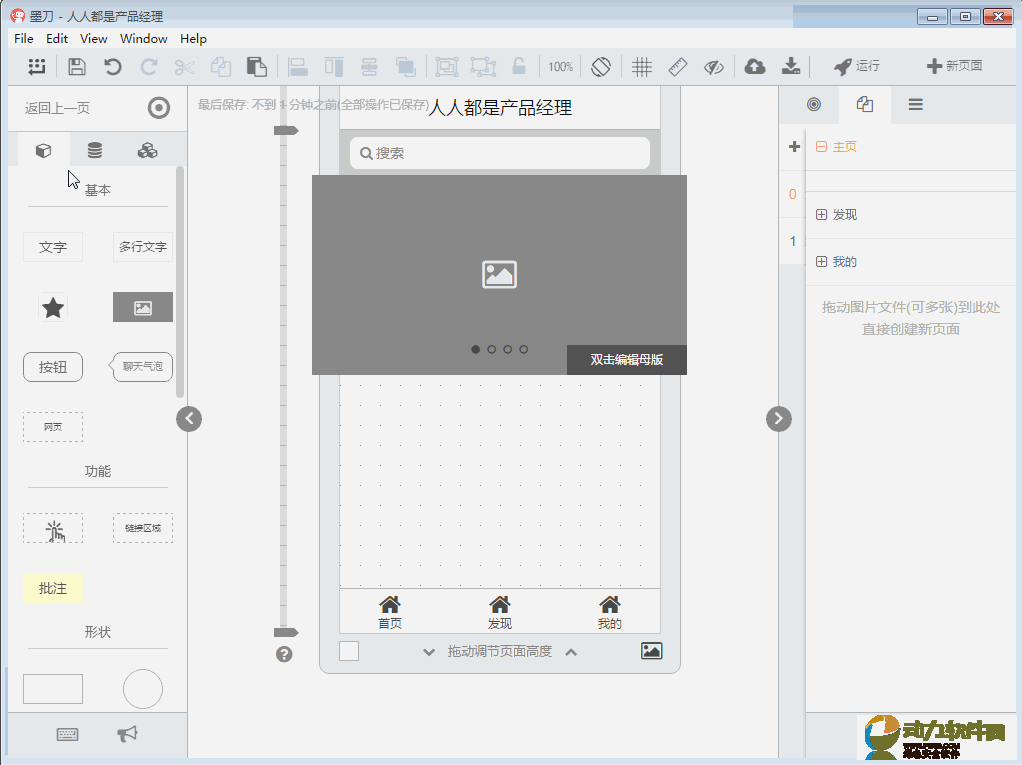Screen dimensions: 1022x765
Task: Toggle hidden elements visibility eye icon
Action: point(714,66)
